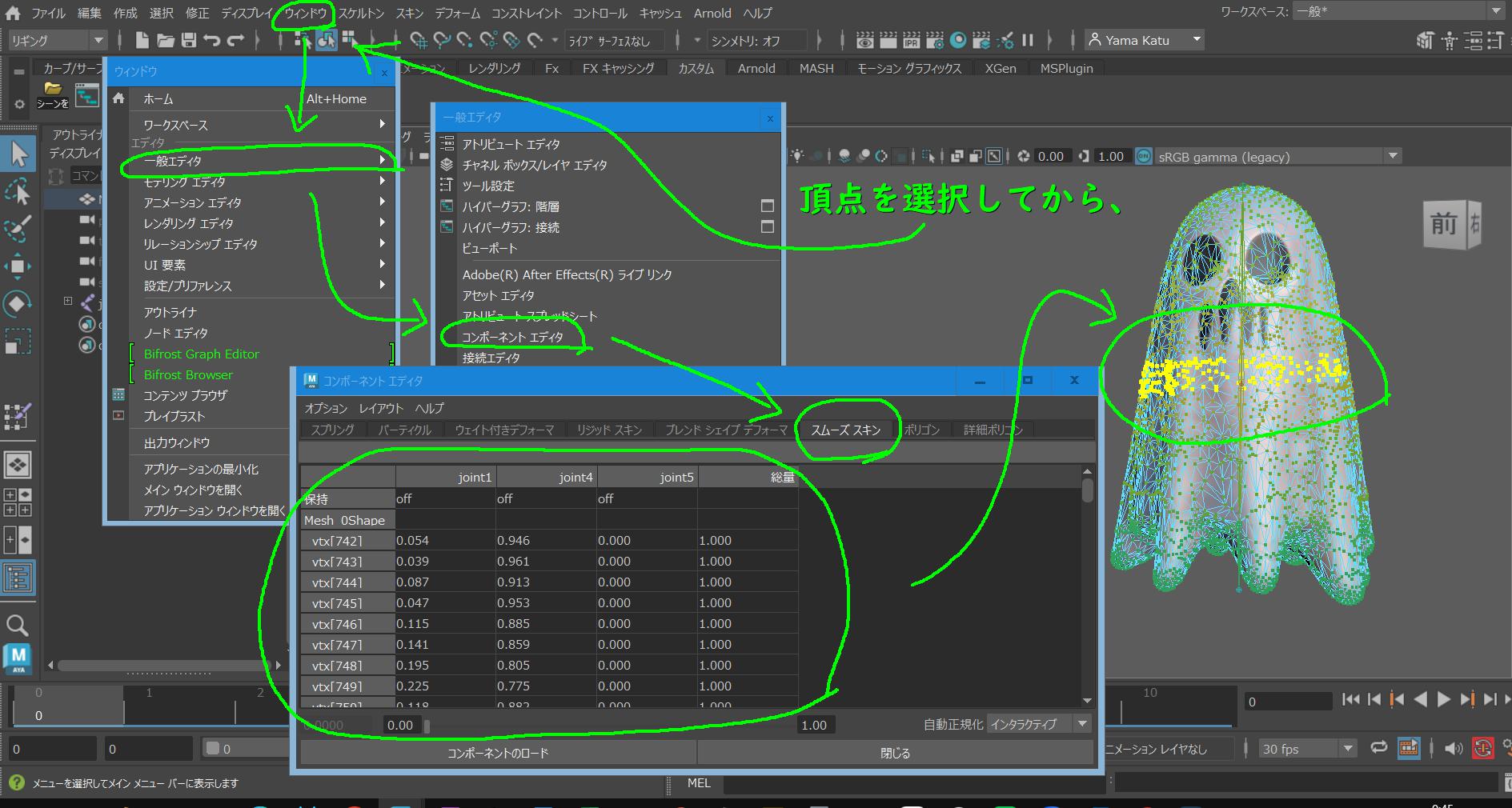Image resolution: width=1512 pixels, height=808 pixels.
Task: Open the MASH shelf tab
Action: [x=816, y=69]
